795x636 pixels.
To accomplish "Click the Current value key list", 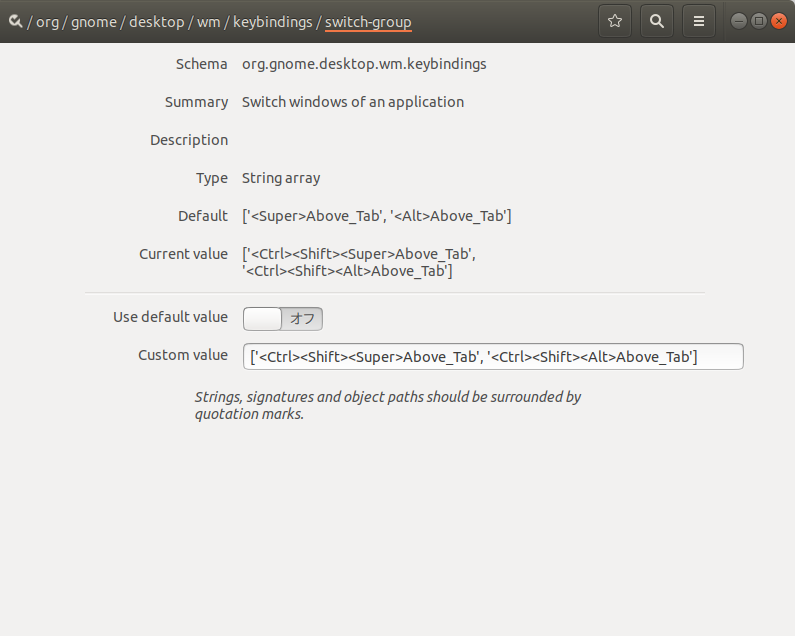I will click(x=359, y=262).
